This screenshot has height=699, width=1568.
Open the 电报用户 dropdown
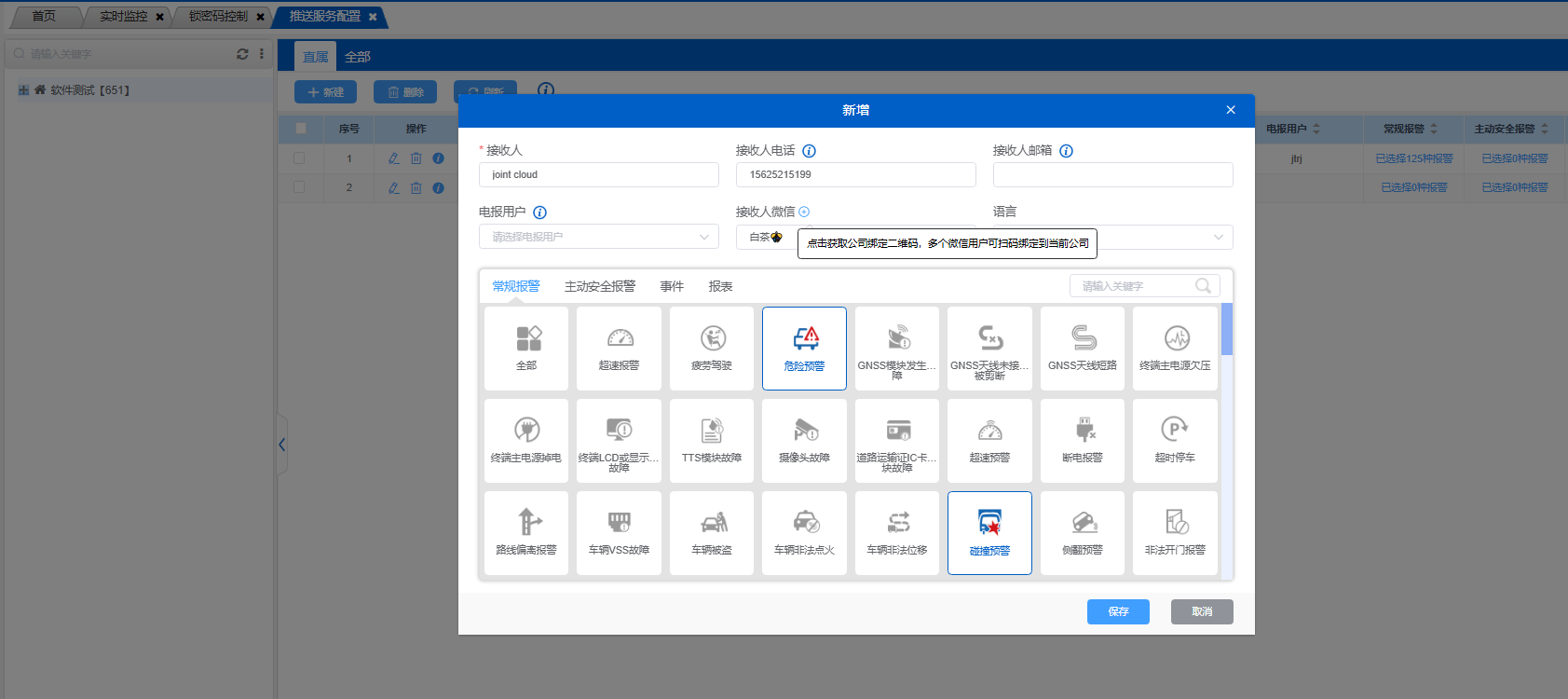coord(599,237)
